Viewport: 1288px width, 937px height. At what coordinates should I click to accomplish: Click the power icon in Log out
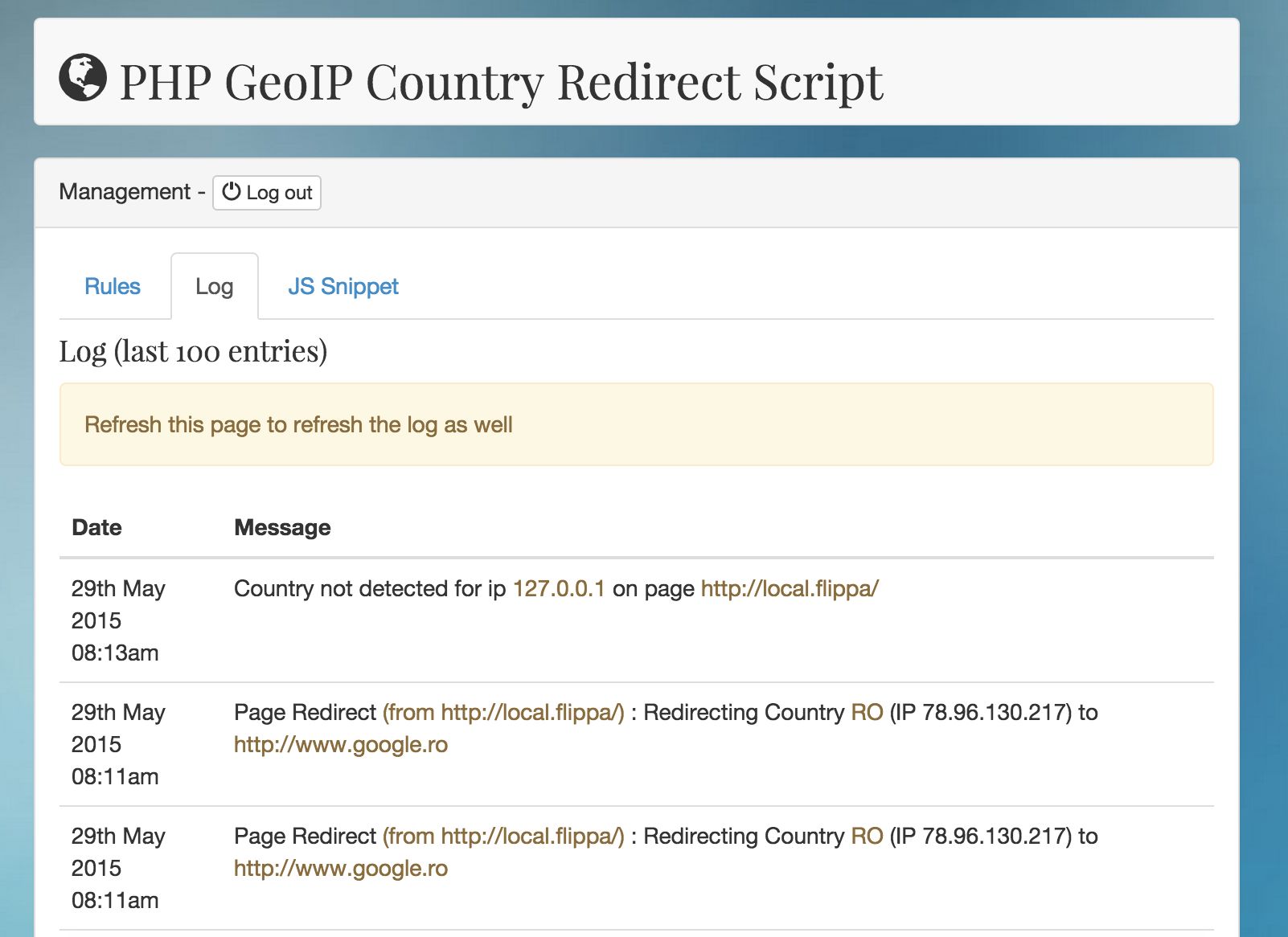tap(232, 191)
